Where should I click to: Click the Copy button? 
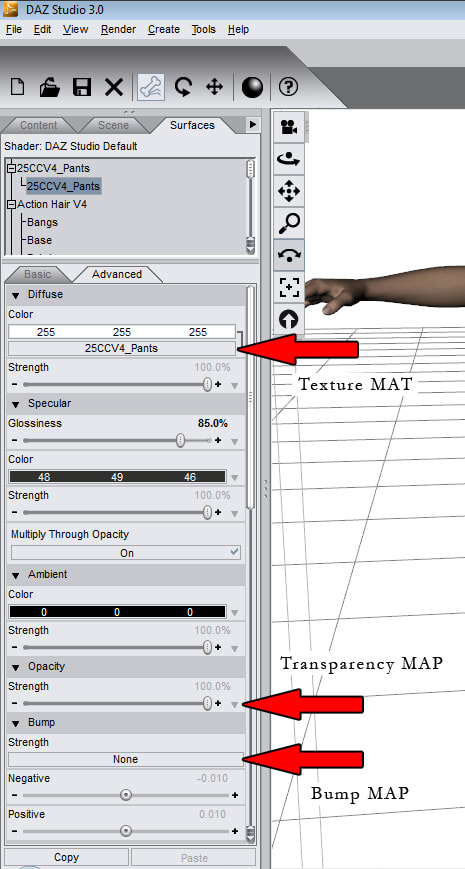tap(67, 857)
